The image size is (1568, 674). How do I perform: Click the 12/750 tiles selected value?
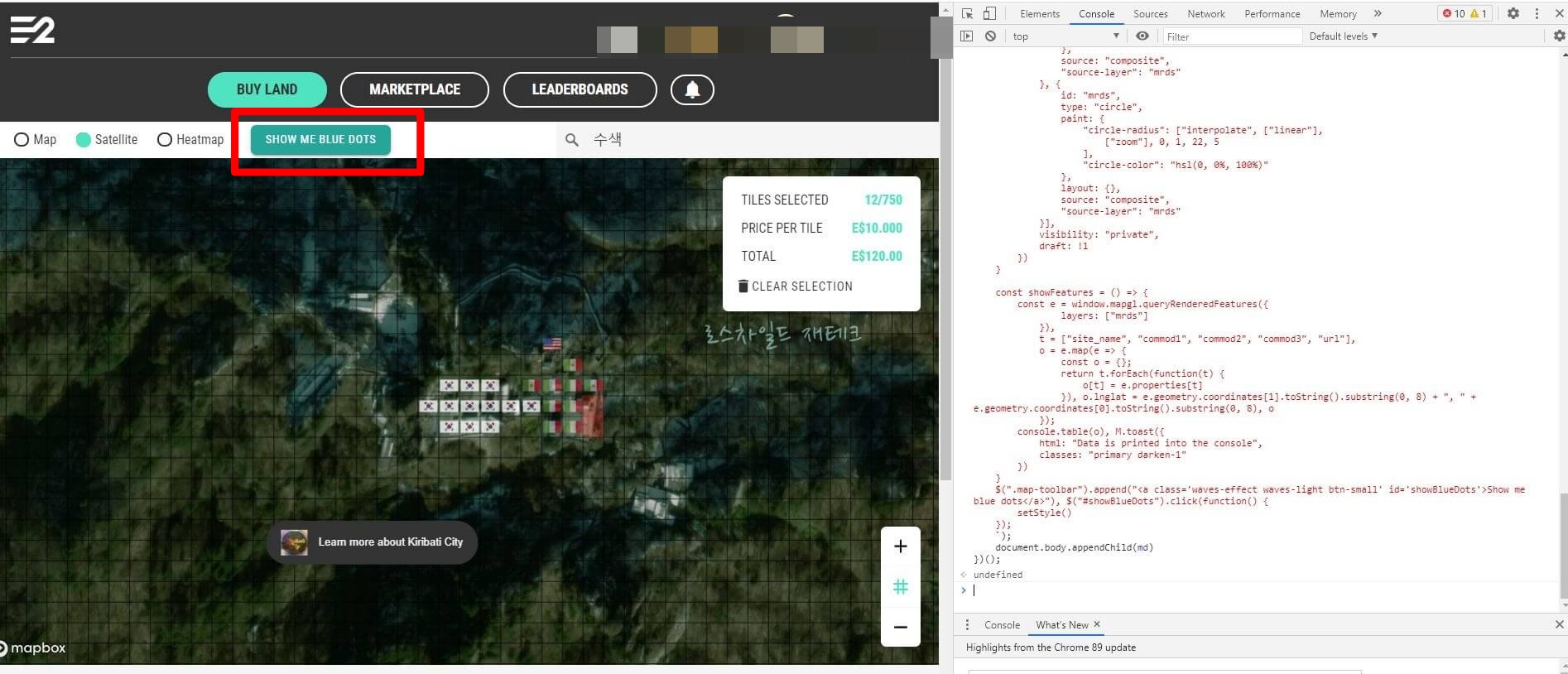pyautogui.click(x=883, y=200)
